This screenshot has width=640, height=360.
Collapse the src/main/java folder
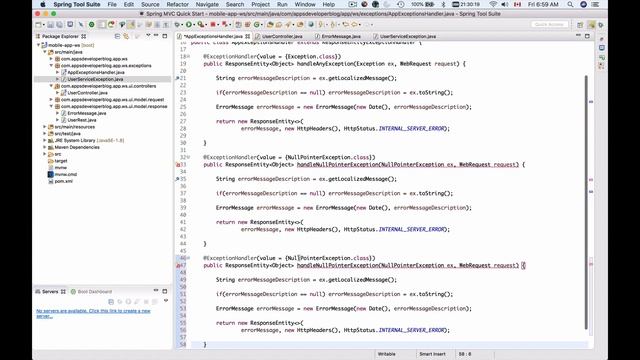tap(45, 52)
